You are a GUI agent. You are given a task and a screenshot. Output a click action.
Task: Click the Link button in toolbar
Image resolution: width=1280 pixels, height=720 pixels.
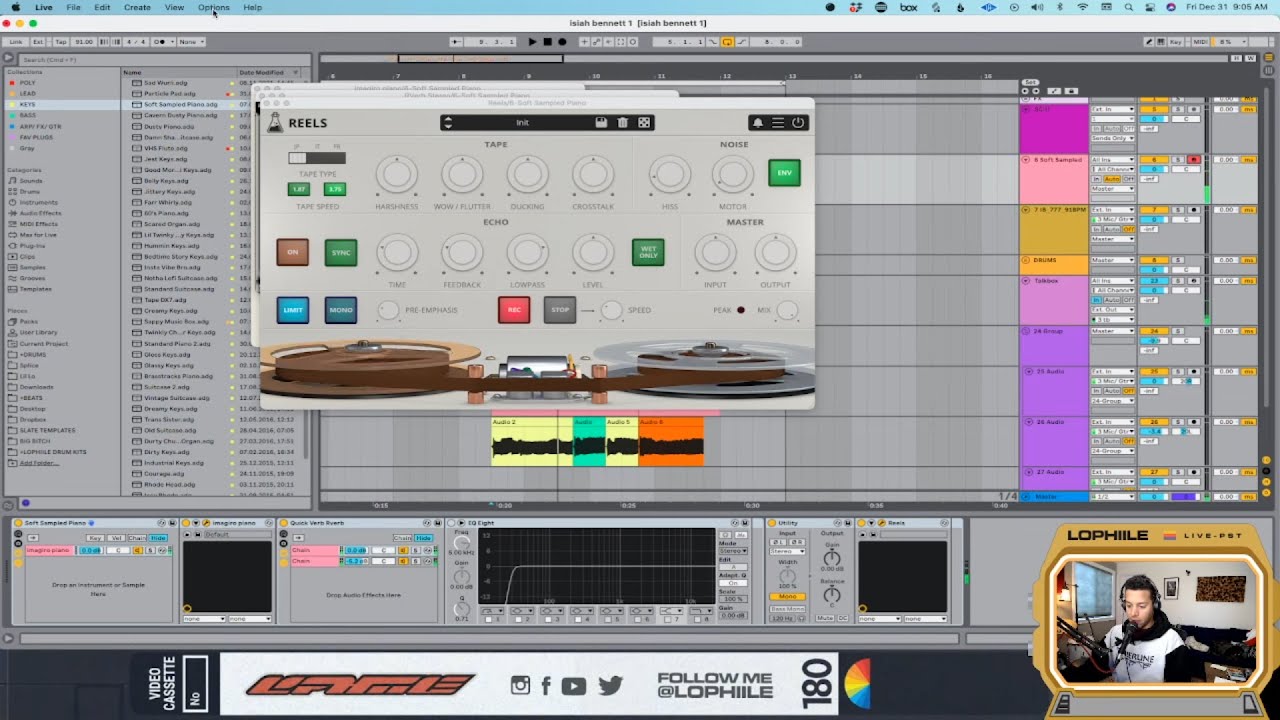click(16, 42)
